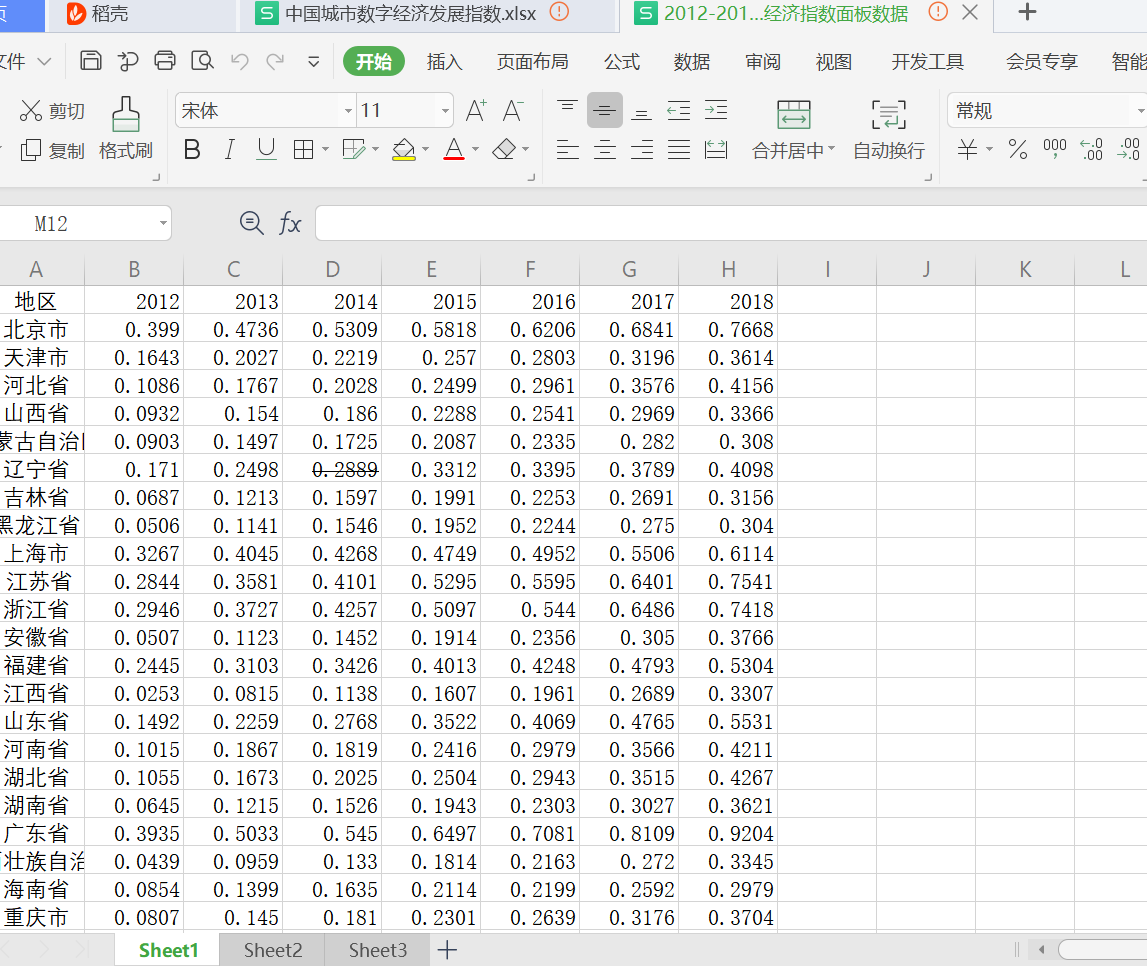Image resolution: width=1147 pixels, height=966 pixels.
Task: Switch to the Sheet2 tab
Action: click(x=272, y=950)
